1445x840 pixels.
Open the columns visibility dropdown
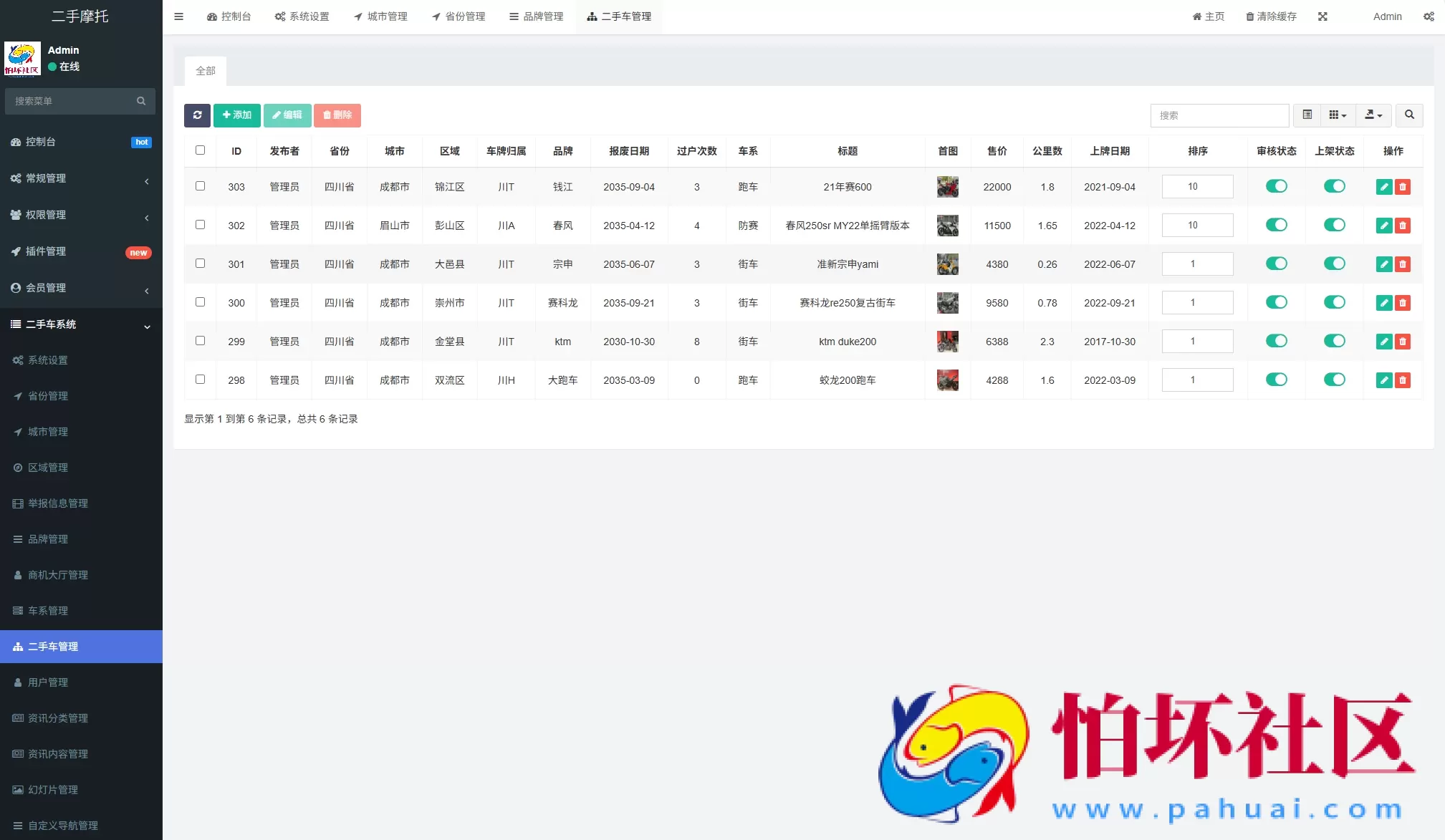1338,115
